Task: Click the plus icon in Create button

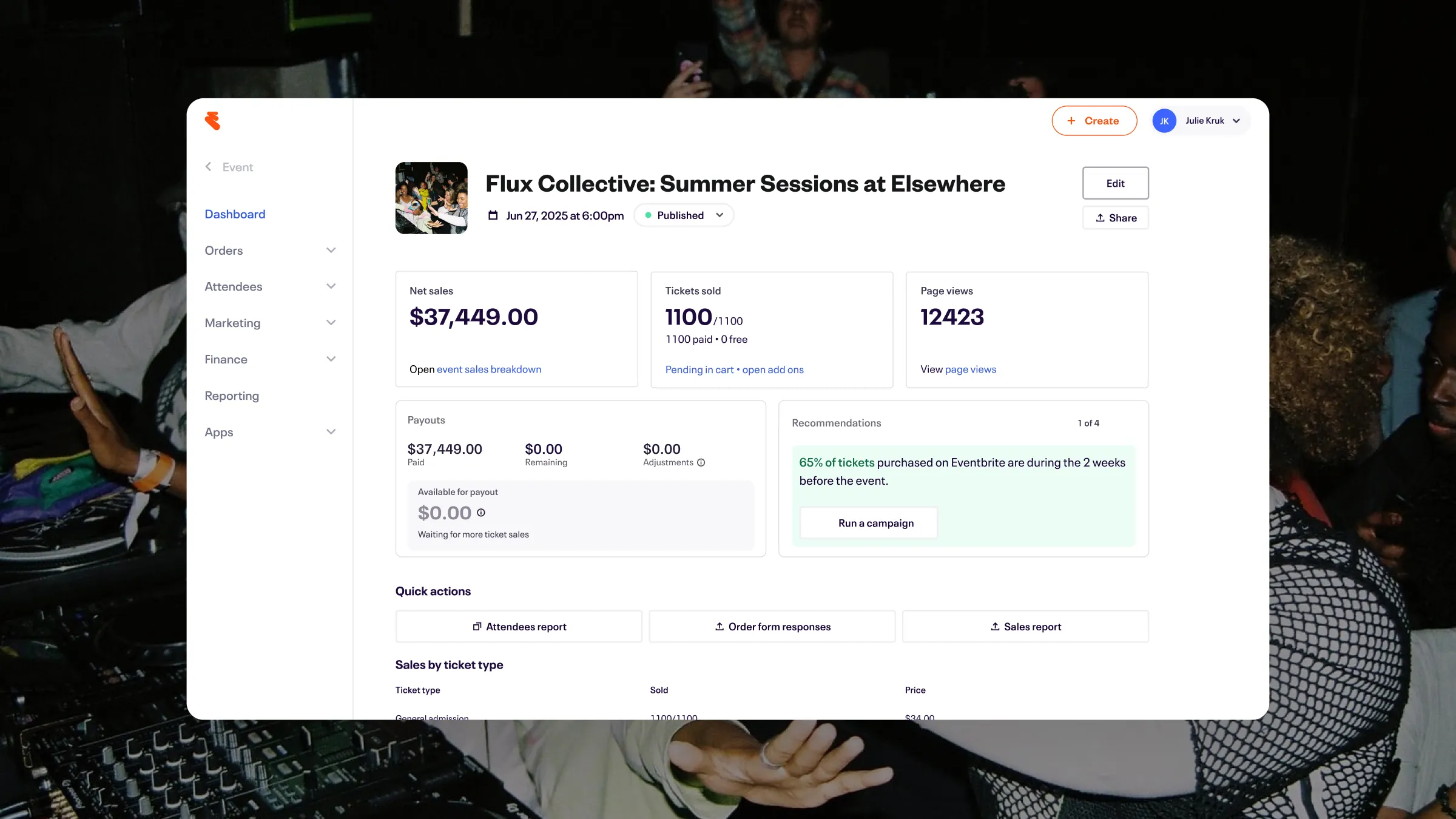Action: 1071,121
